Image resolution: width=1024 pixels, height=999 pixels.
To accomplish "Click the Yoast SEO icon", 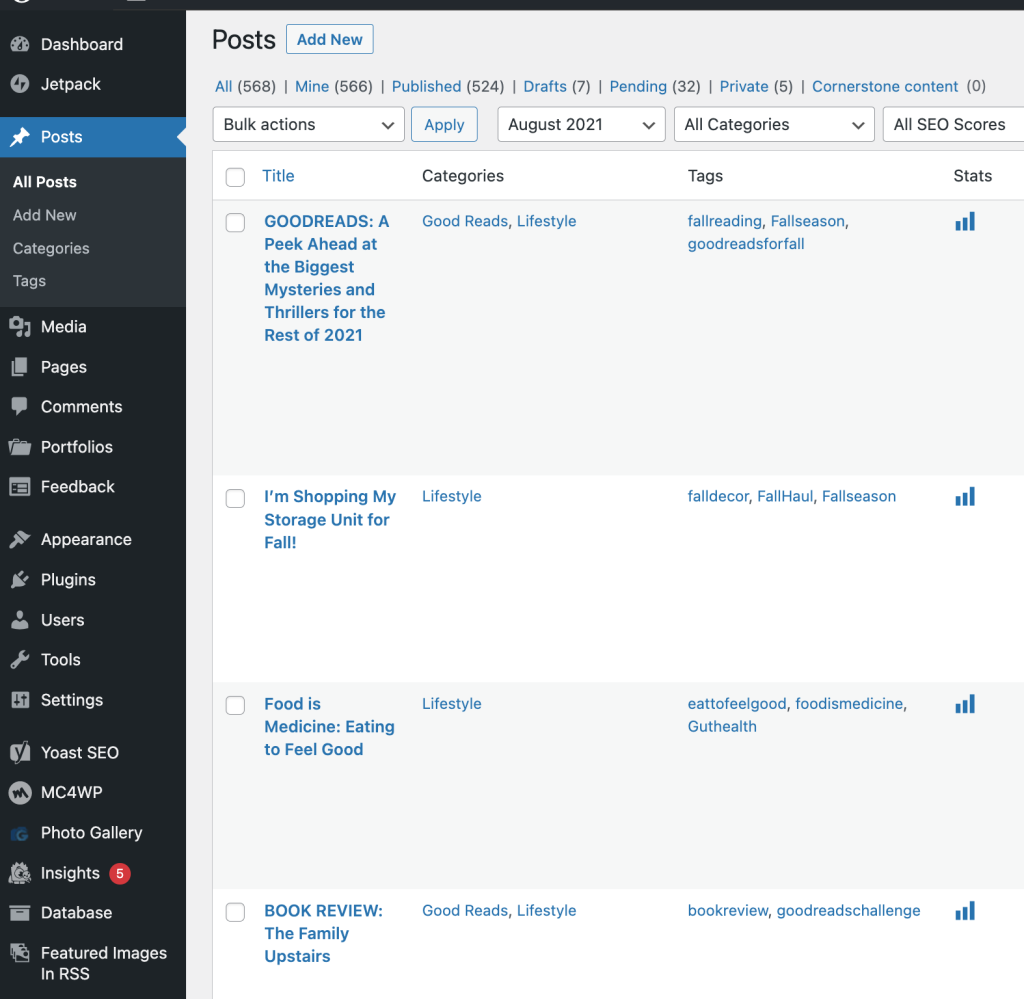I will pyautogui.click(x=20, y=752).
